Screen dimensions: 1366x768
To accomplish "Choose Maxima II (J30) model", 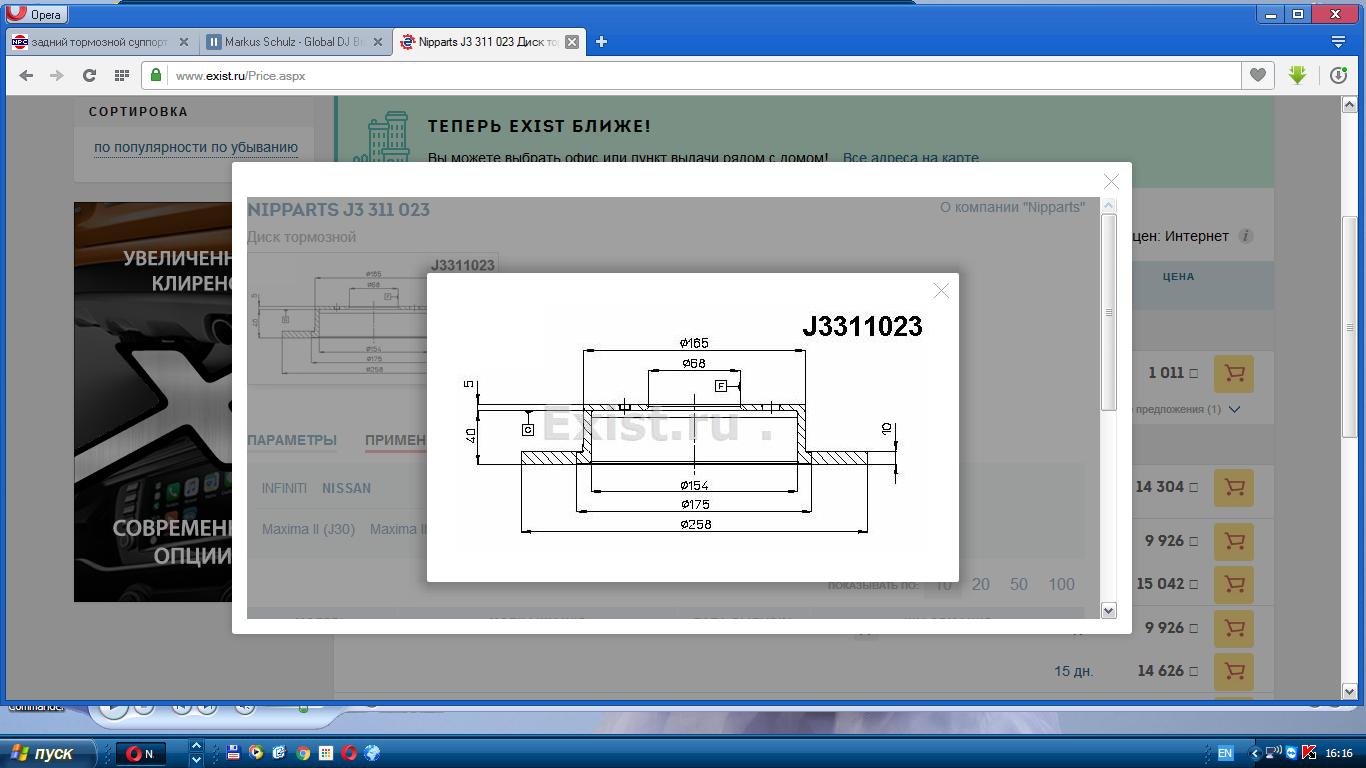I will click(x=308, y=529).
